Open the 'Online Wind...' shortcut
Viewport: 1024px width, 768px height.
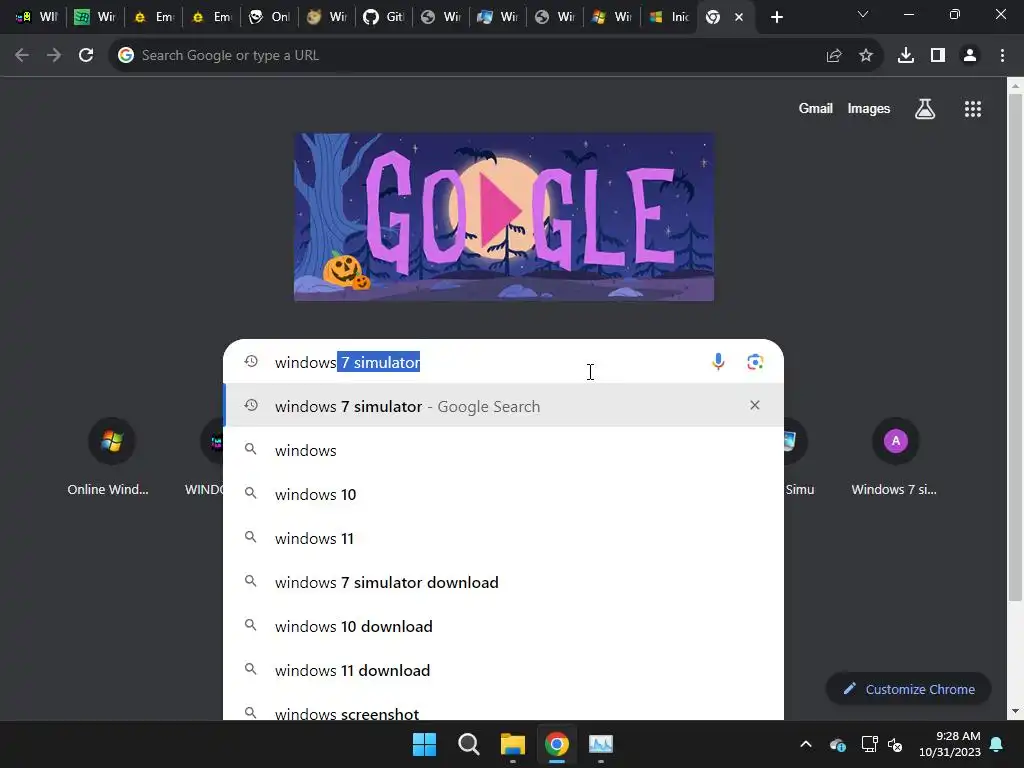pyautogui.click(x=108, y=457)
